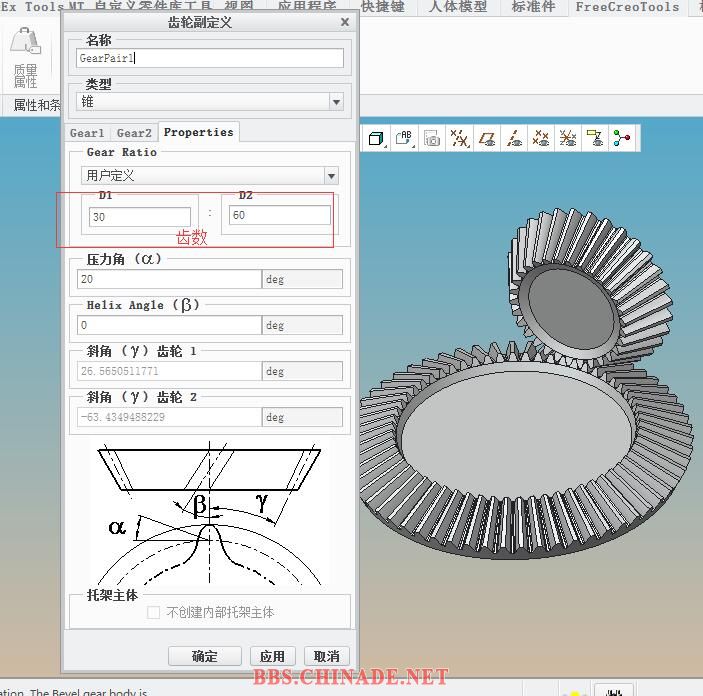
Task: Click the 应用 button
Action: (x=273, y=656)
